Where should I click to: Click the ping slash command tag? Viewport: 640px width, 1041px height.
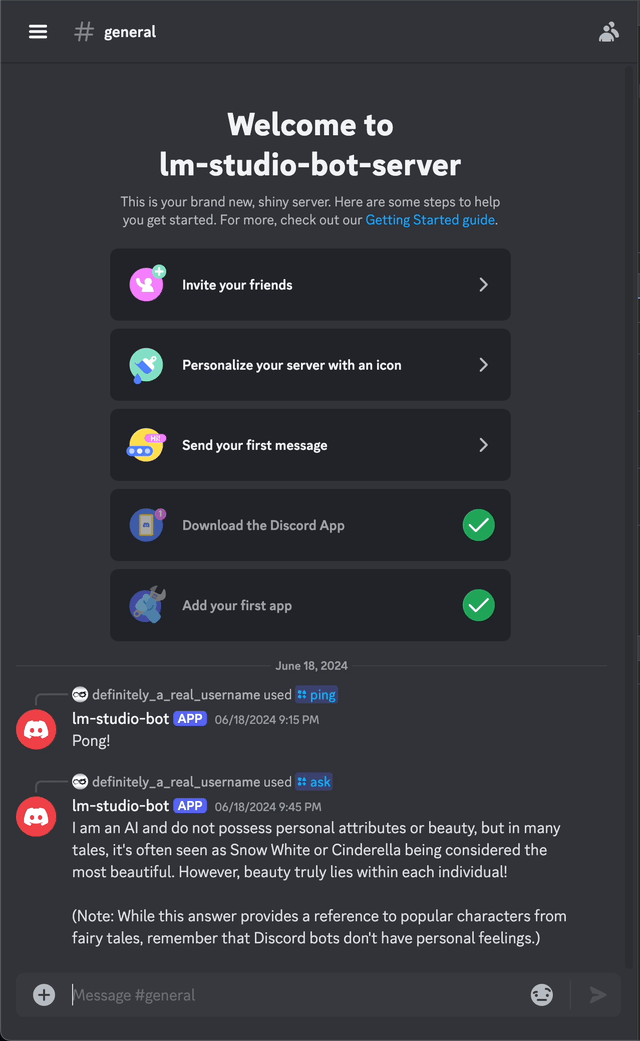pyautogui.click(x=317, y=694)
